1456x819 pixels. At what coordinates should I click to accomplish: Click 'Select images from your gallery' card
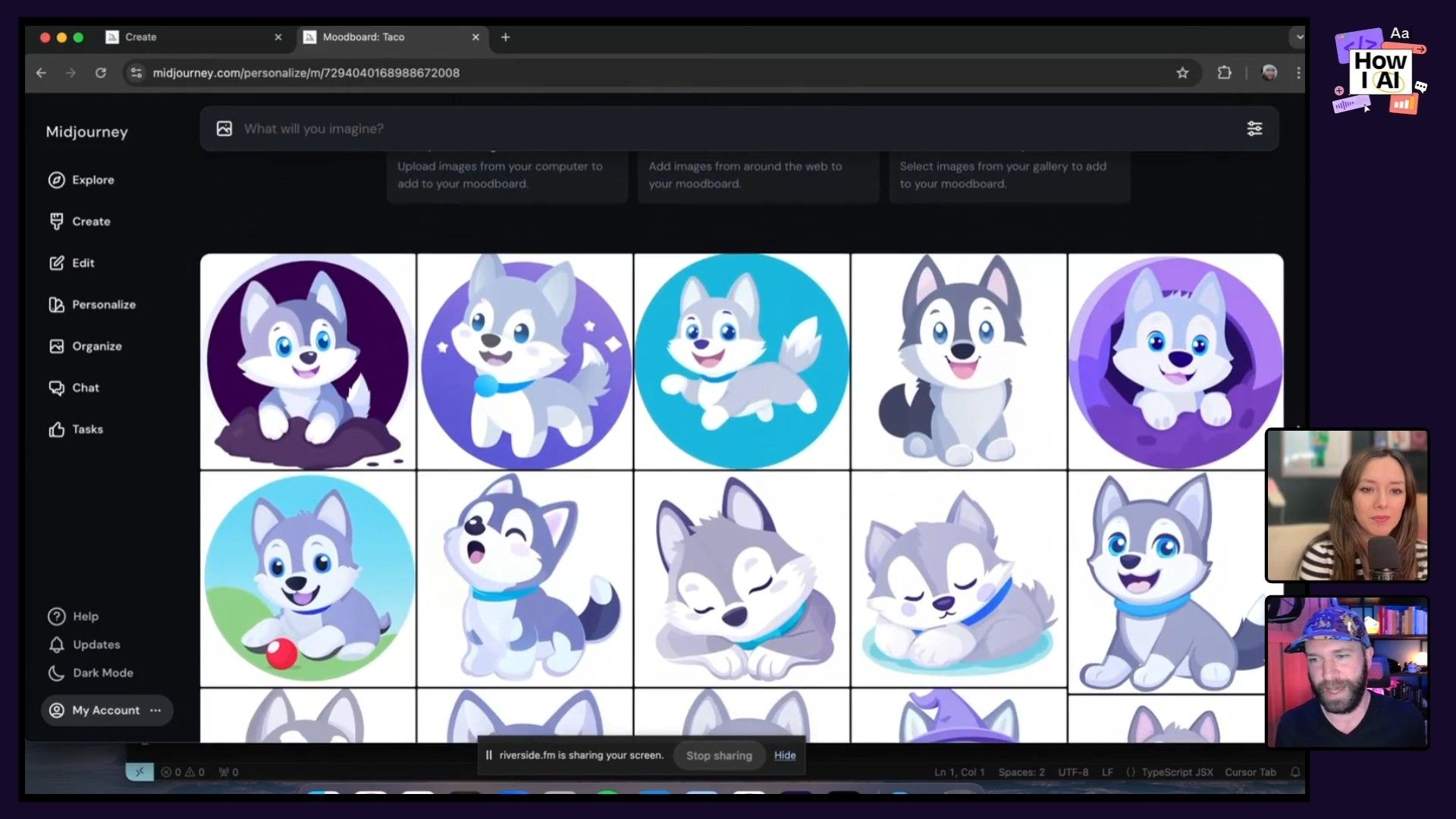pos(1009,176)
